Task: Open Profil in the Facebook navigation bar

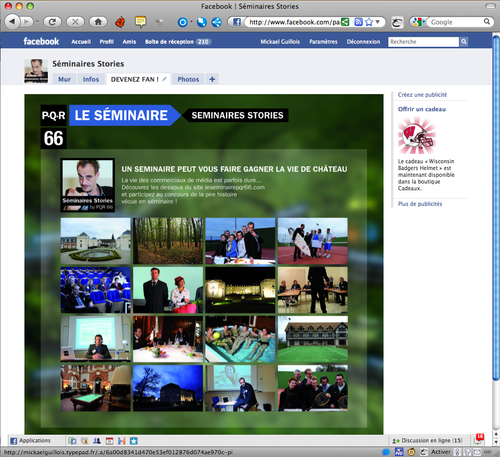Action: point(107,42)
